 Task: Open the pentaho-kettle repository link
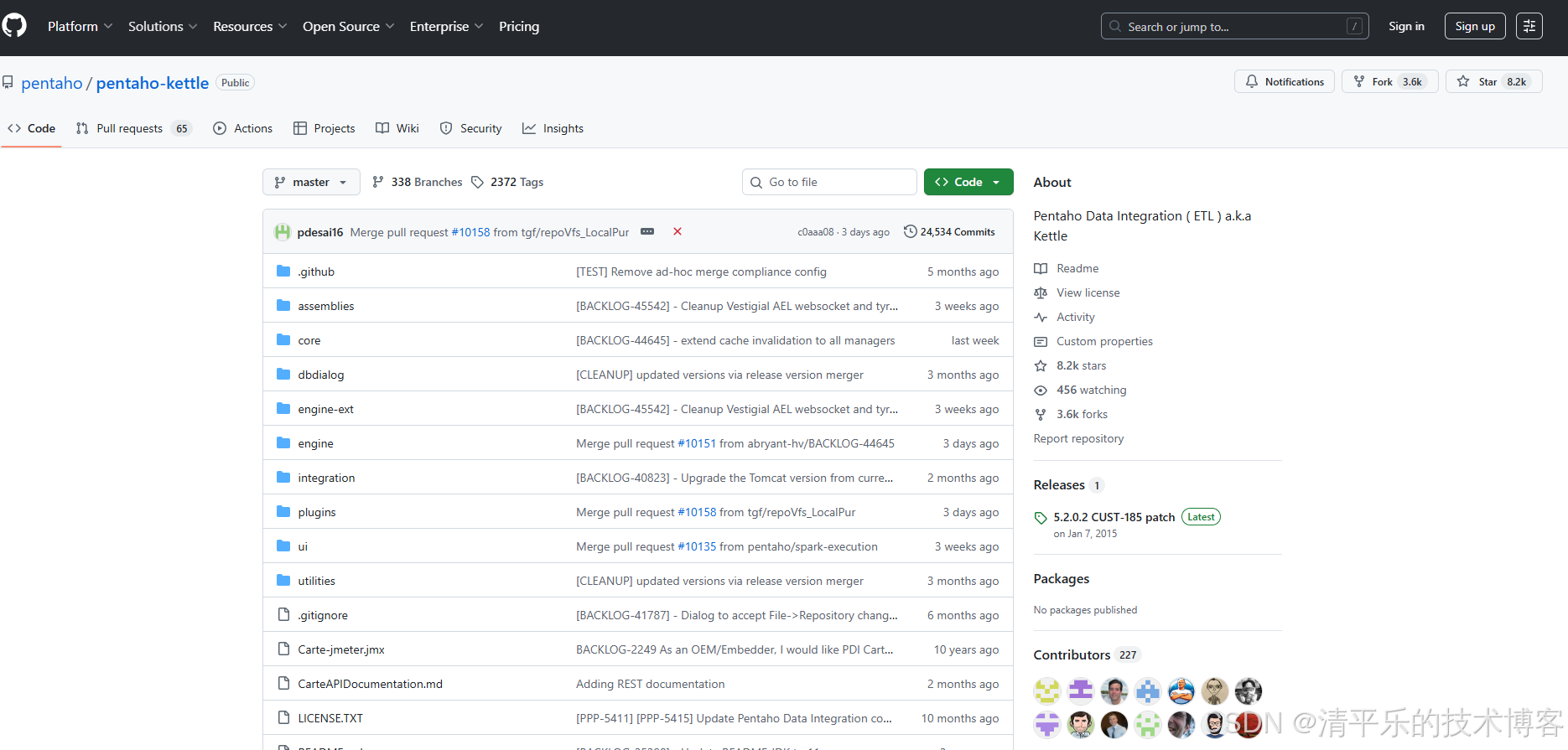tap(153, 83)
